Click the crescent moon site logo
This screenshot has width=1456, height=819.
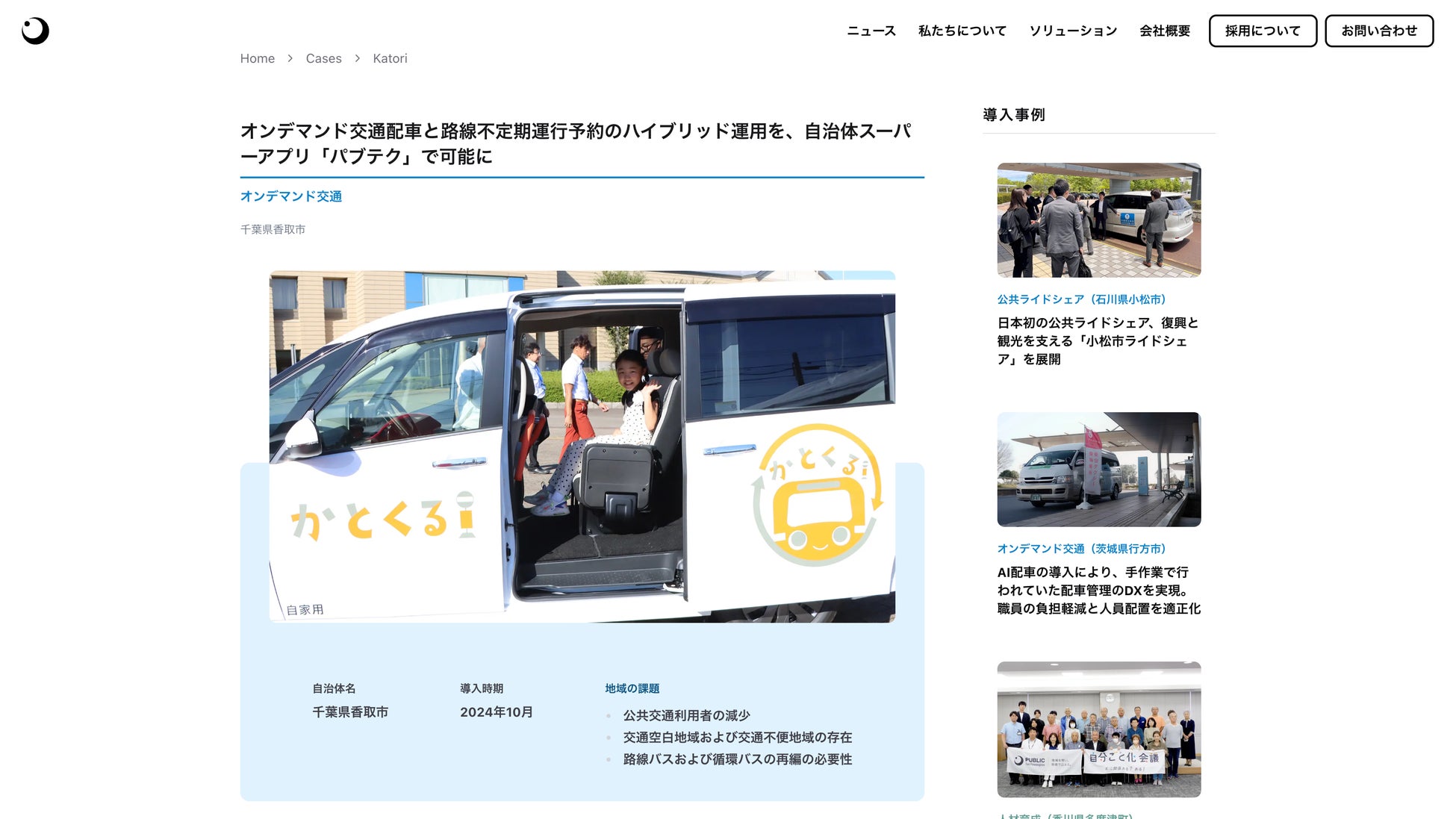pos(35,31)
